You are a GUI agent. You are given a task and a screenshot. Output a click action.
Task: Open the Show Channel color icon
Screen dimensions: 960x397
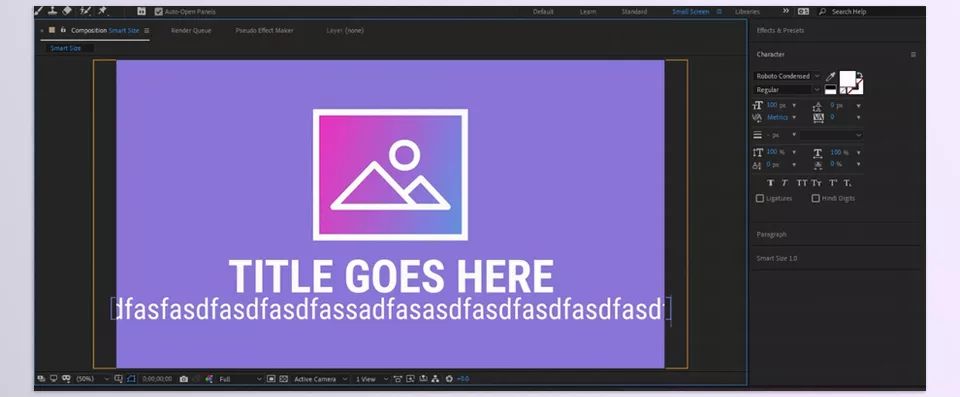click(x=209, y=379)
